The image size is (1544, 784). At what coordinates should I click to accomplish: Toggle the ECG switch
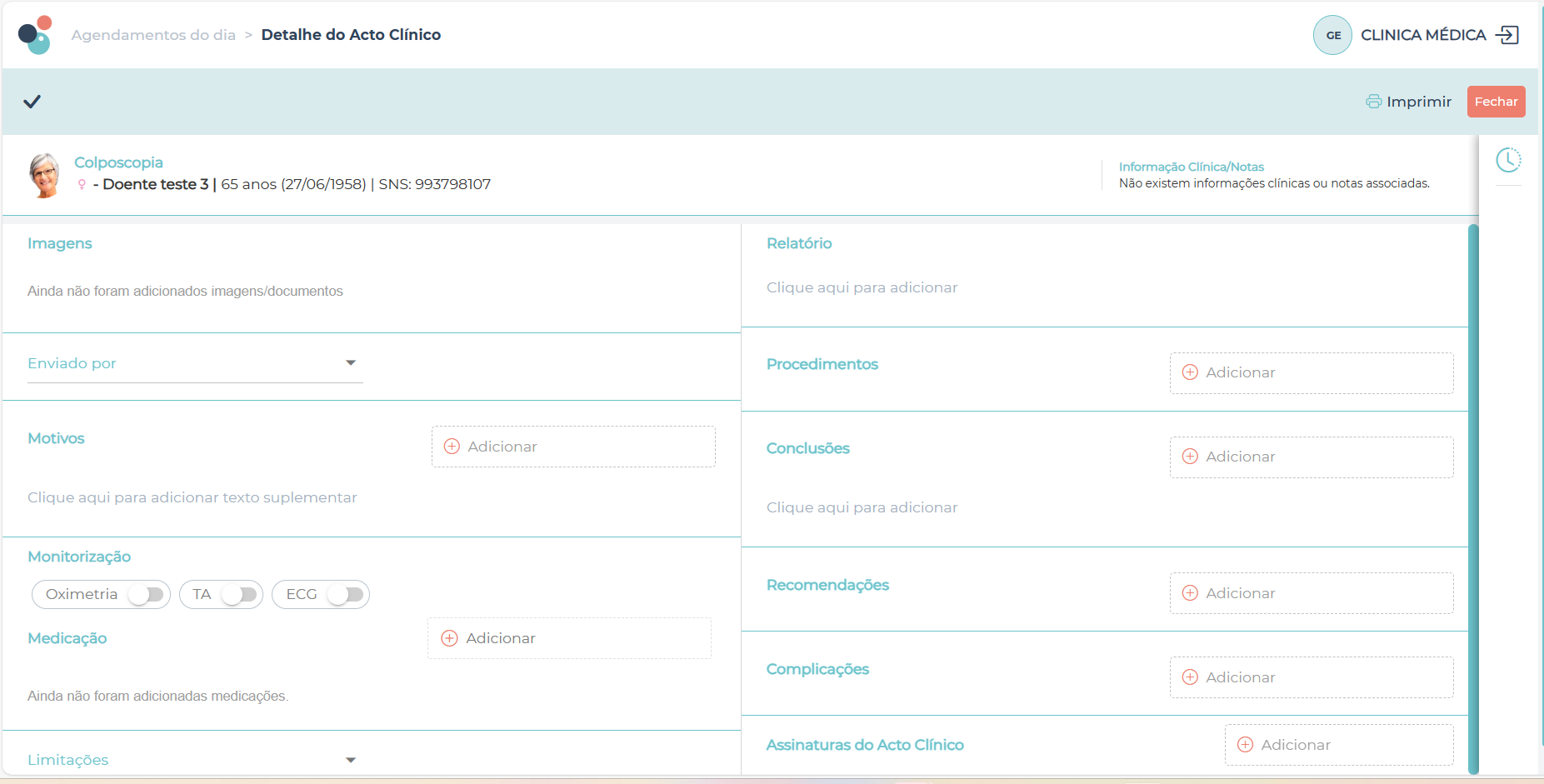click(346, 595)
